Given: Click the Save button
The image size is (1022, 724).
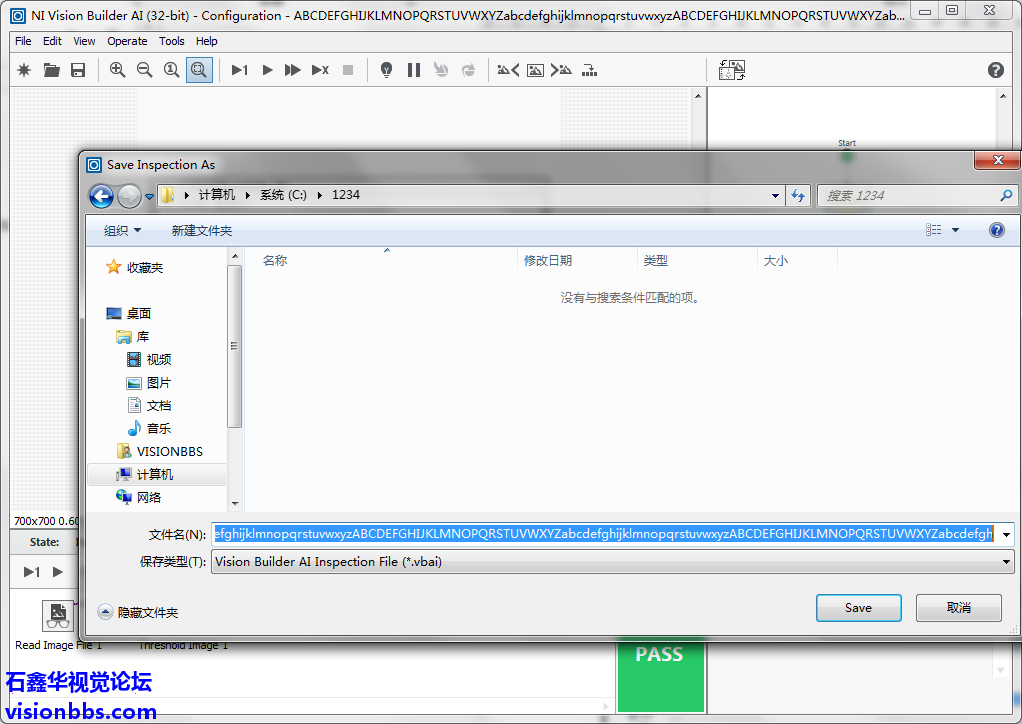Looking at the screenshot, I should (x=858, y=607).
